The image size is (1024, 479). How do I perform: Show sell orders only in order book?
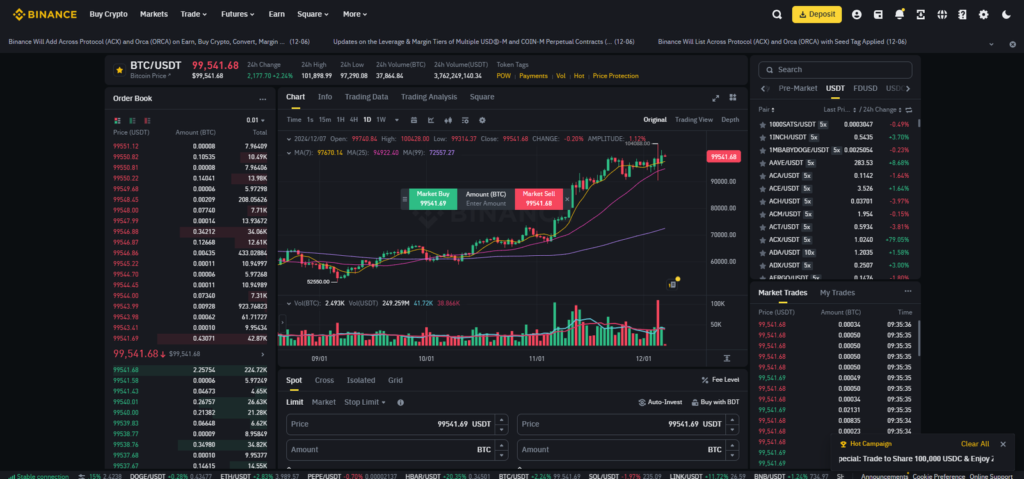click(x=148, y=120)
